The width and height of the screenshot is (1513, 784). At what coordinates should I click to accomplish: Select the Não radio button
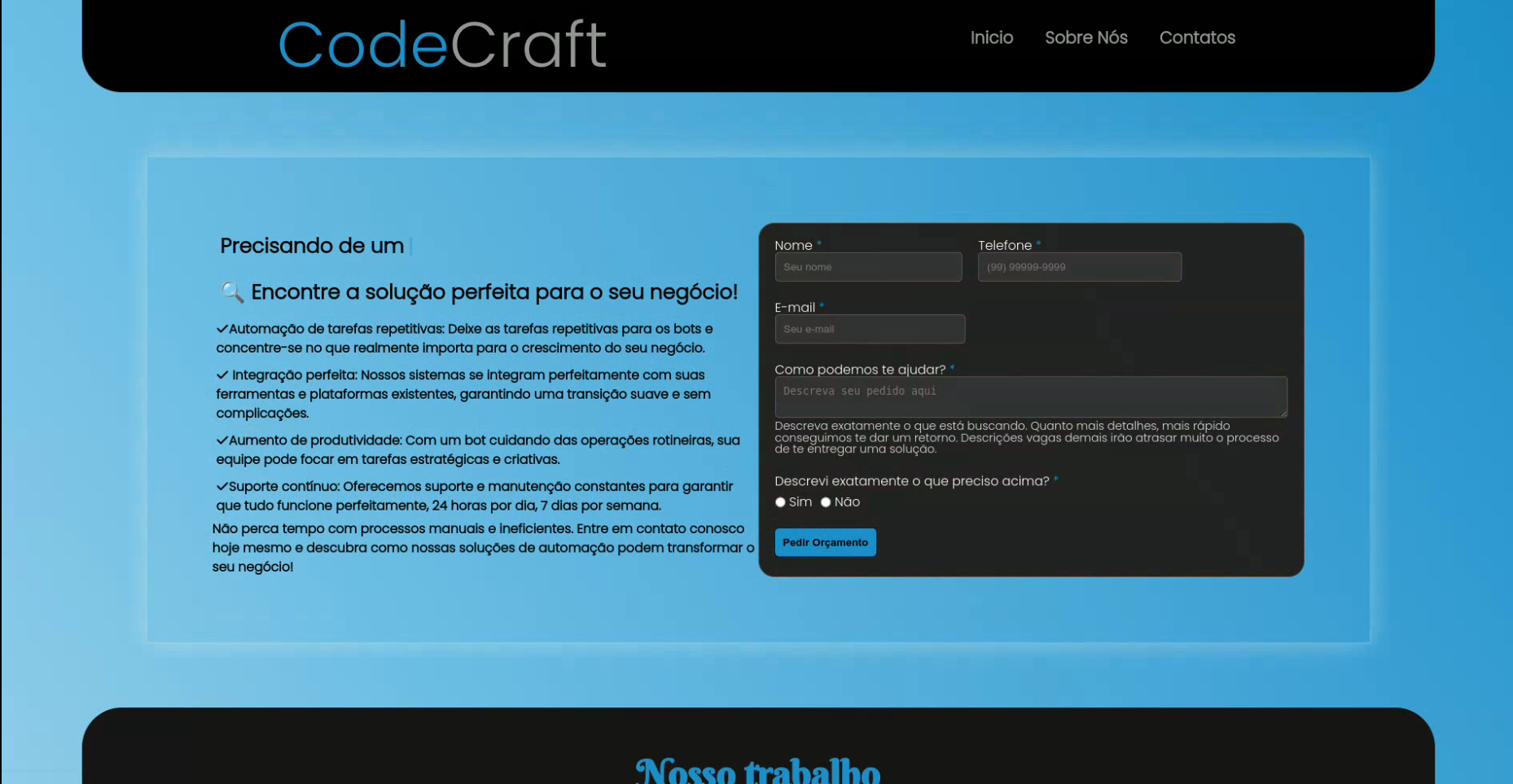(x=826, y=502)
